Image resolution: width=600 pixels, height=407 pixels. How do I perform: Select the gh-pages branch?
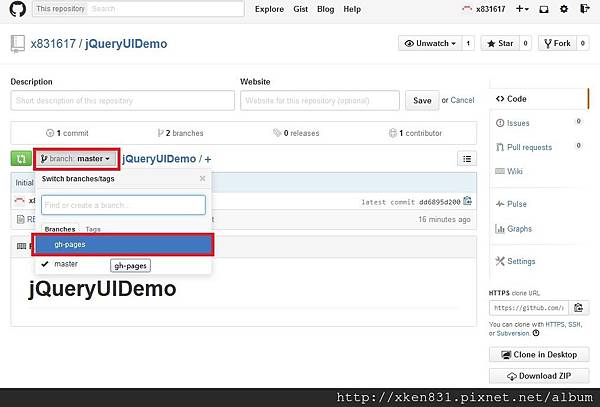pyautogui.click(x=123, y=244)
